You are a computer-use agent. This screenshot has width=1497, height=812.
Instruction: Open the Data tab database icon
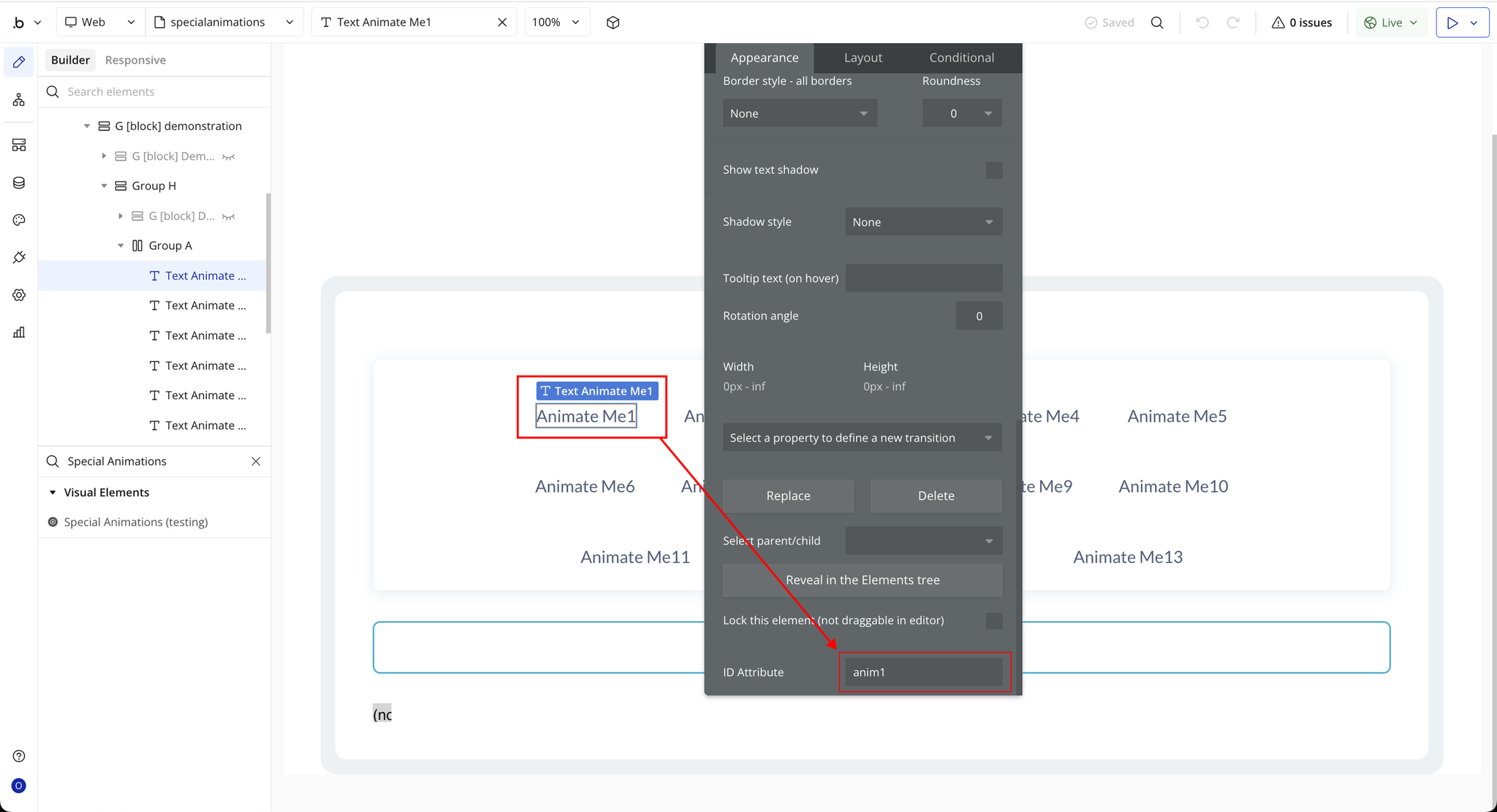point(19,183)
